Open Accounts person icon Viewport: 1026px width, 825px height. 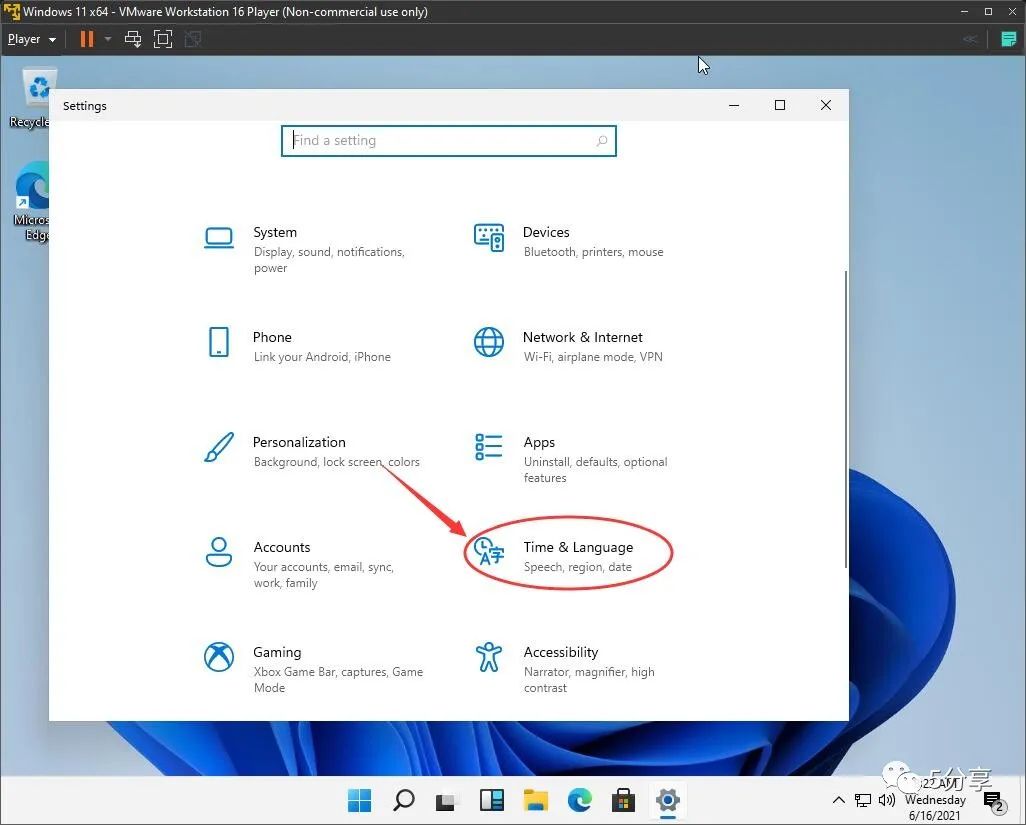point(219,552)
